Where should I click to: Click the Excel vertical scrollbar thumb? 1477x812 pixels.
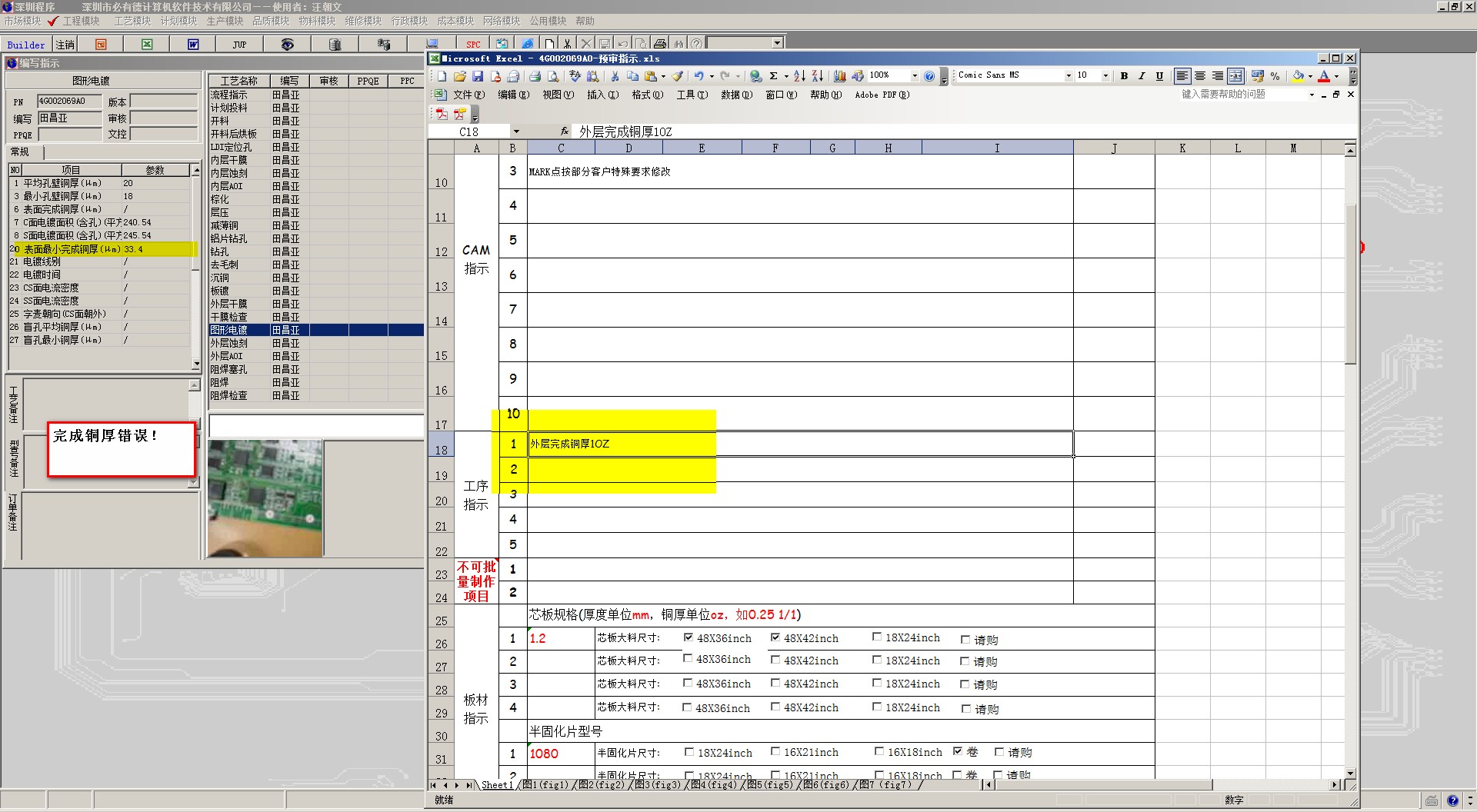tap(1350, 284)
